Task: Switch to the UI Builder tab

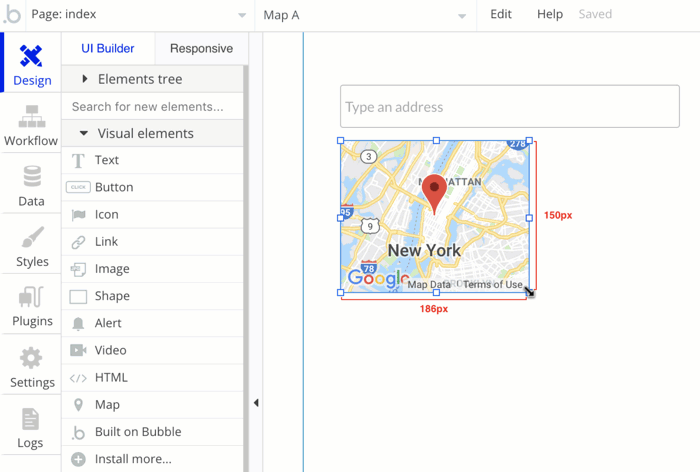Action: pyautogui.click(x=108, y=48)
